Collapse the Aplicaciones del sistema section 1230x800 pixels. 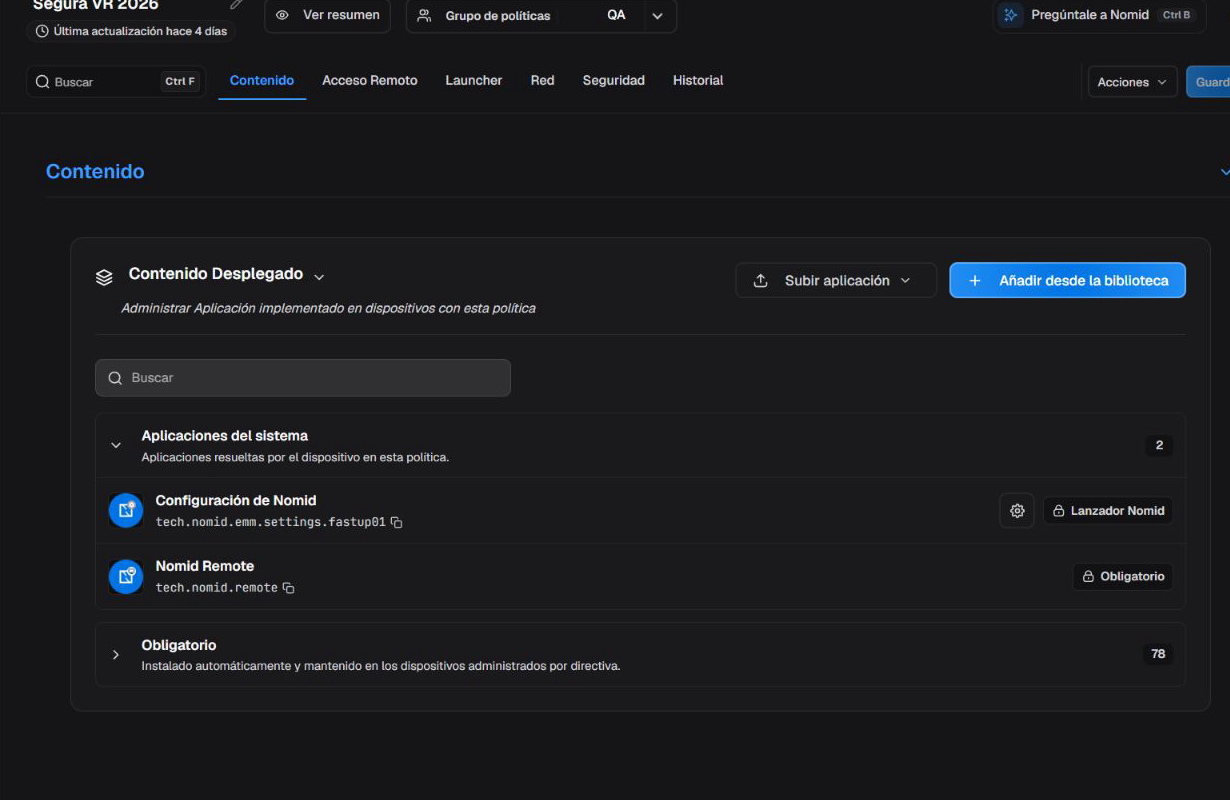coord(116,445)
